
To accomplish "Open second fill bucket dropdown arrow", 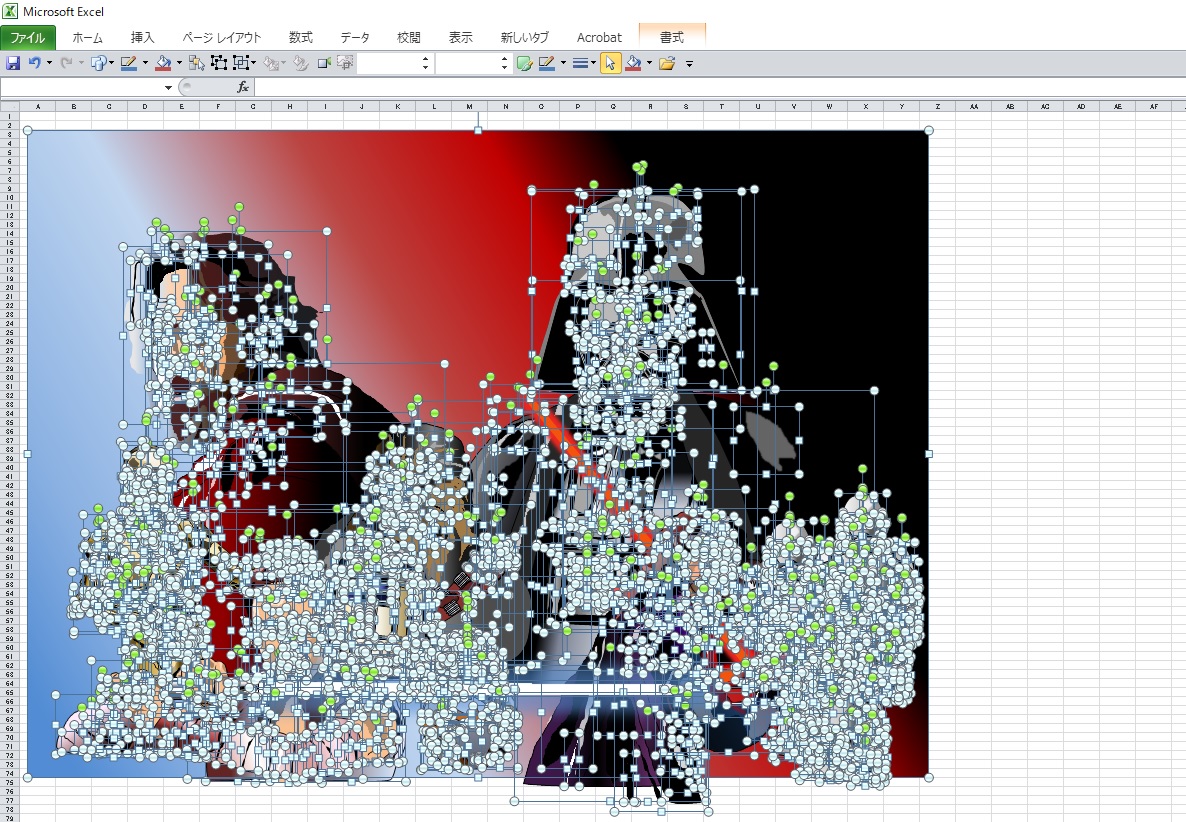I will pos(649,64).
